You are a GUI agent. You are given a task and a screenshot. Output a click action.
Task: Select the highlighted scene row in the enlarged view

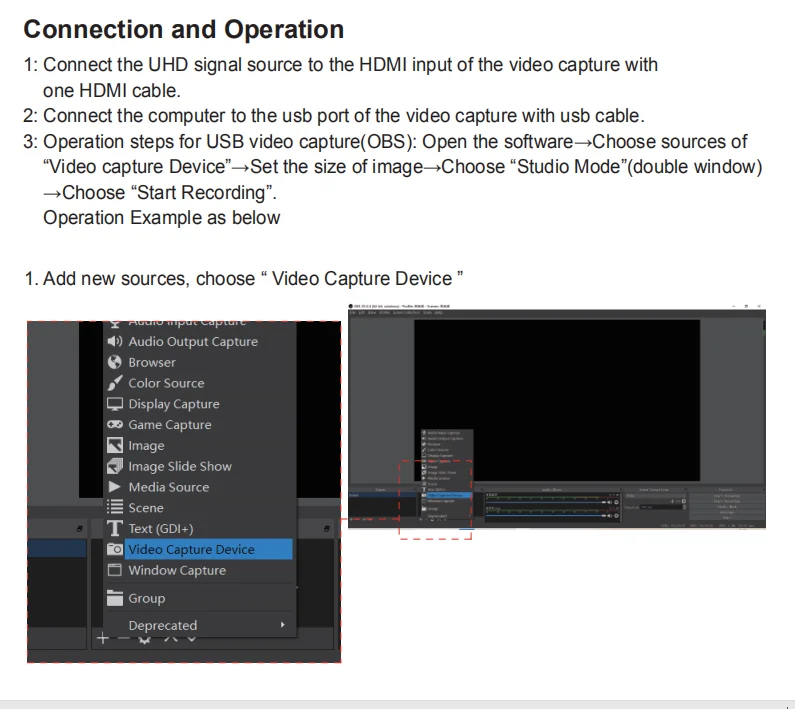coord(57,549)
